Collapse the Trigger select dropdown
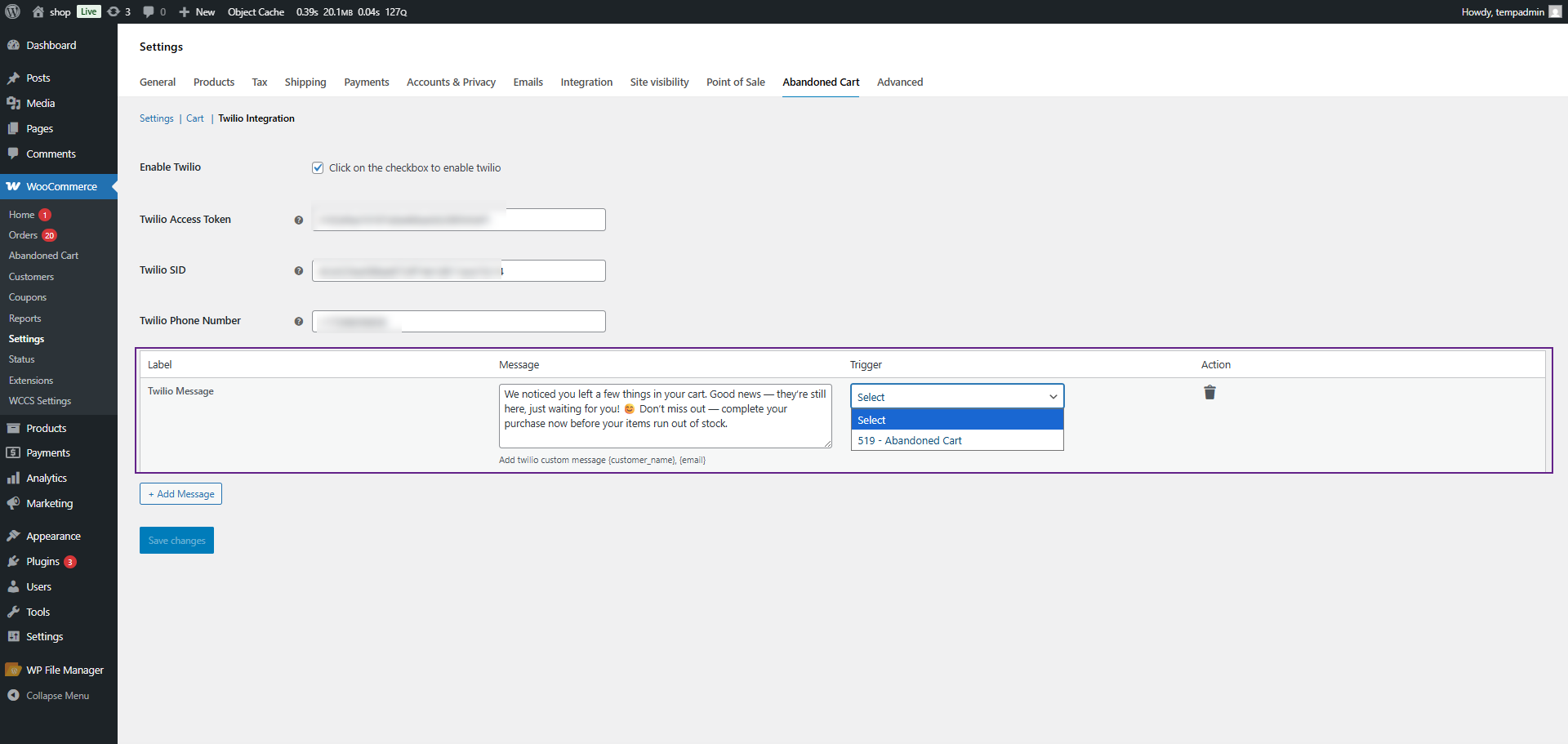The width and height of the screenshot is (1568, 744). tap(957, 396)
